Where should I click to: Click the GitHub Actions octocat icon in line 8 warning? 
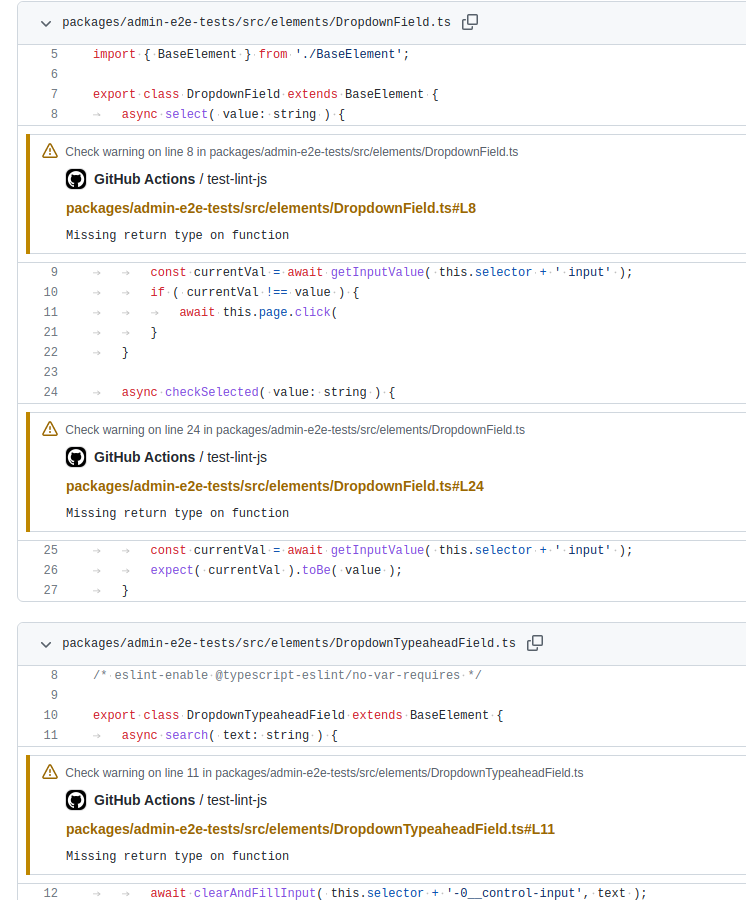pos(75,178)
